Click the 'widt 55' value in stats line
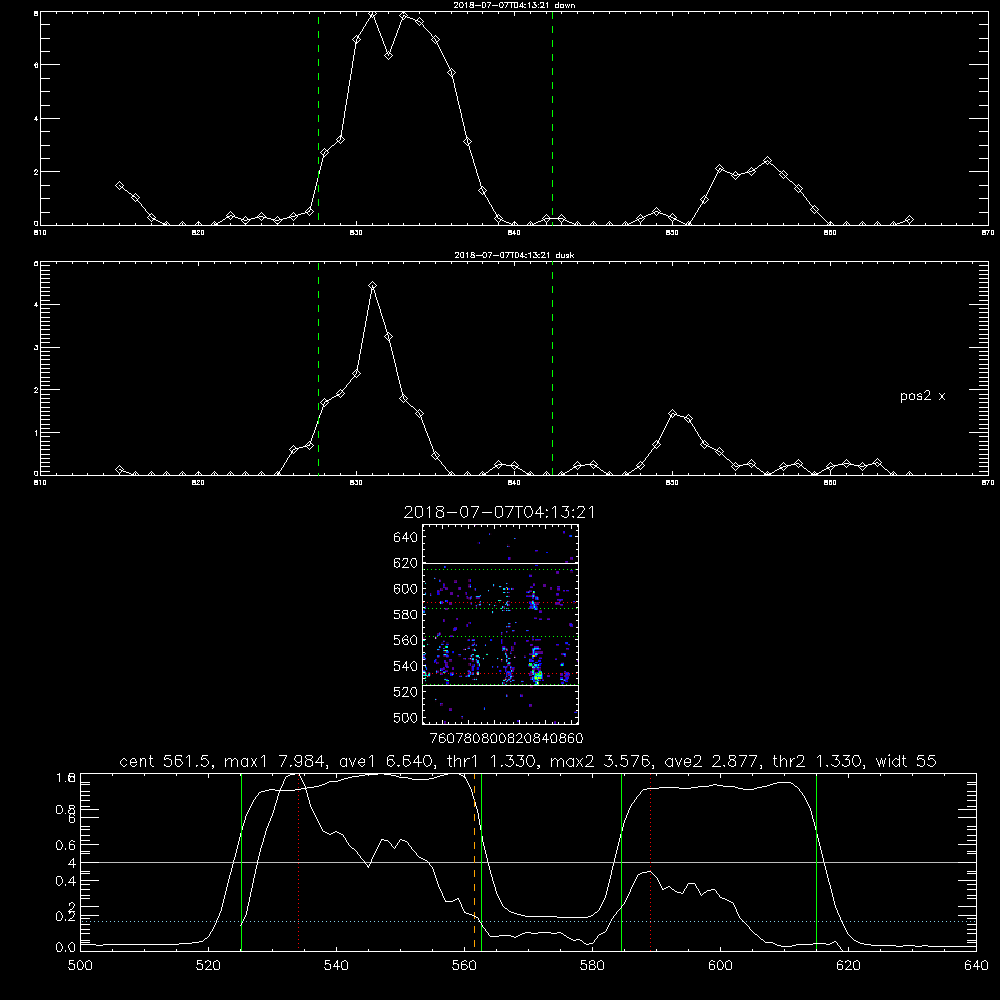 906,761
